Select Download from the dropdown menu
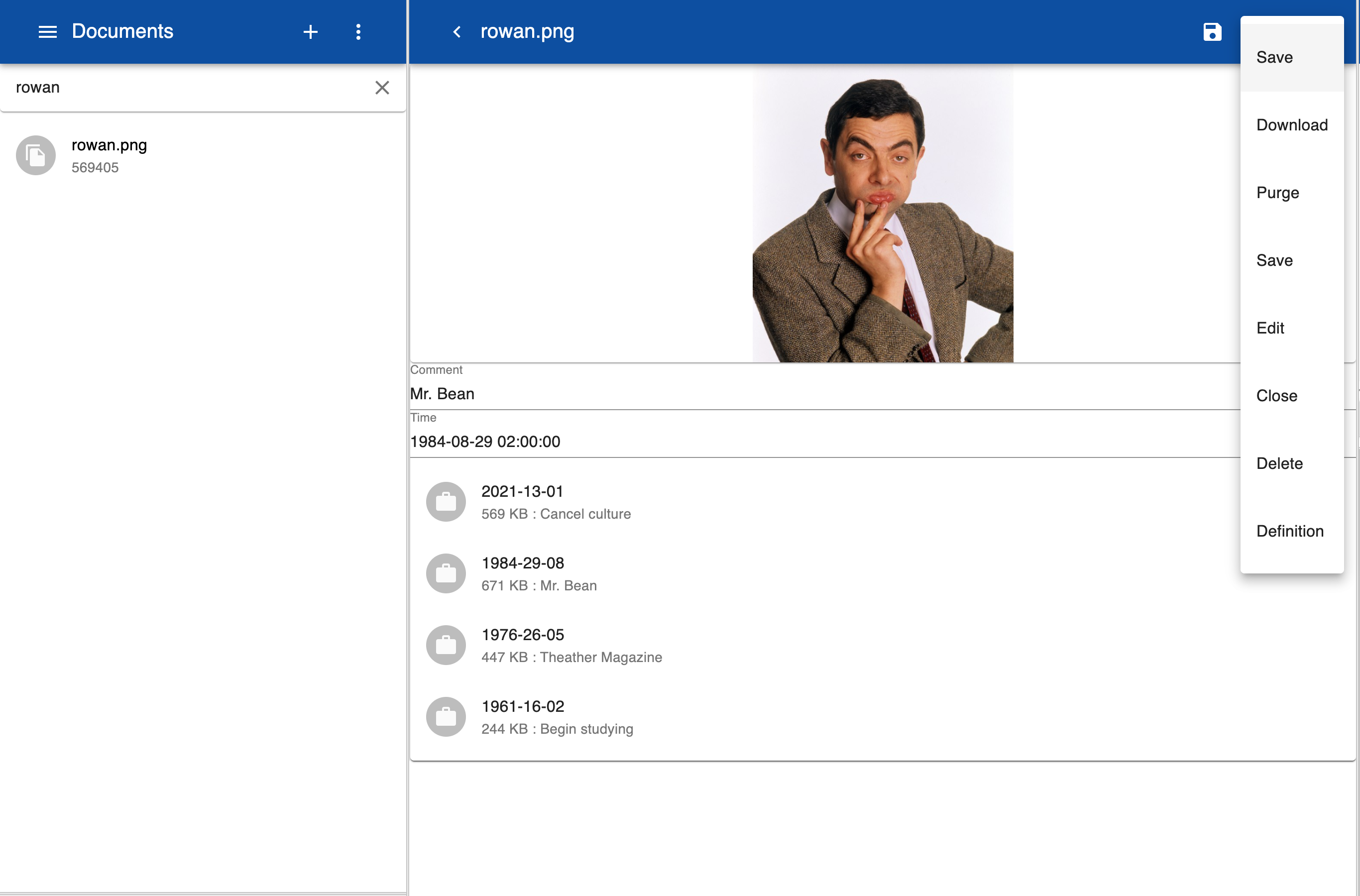The height and width of the screenshot is (896, 1360). [x=1291, y=125]
